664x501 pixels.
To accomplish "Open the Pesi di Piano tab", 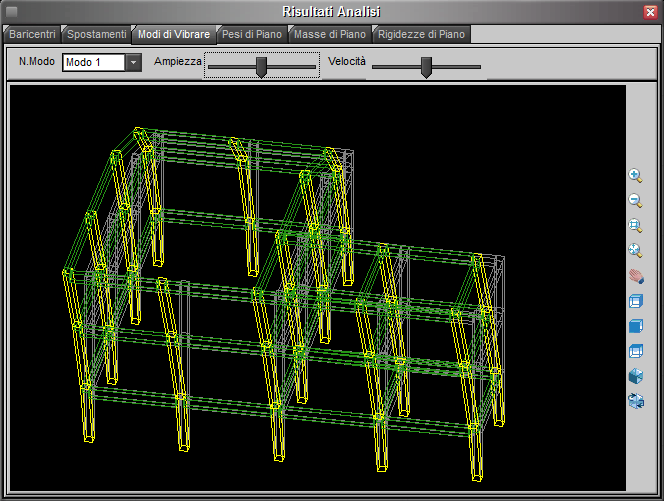I will (x=252, y=34).
